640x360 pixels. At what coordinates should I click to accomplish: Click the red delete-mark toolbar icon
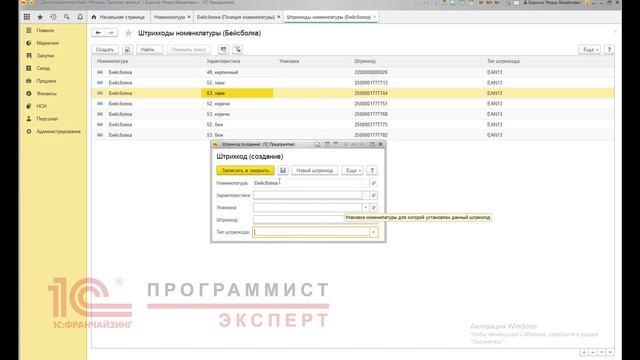click(238, 49)
